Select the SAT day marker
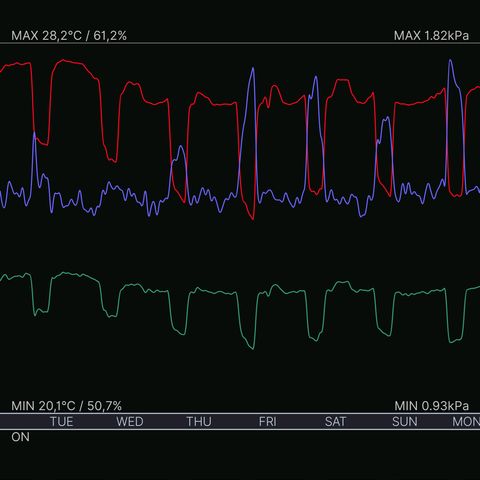Screen dimensions: 480x480 tap(335, 422)
